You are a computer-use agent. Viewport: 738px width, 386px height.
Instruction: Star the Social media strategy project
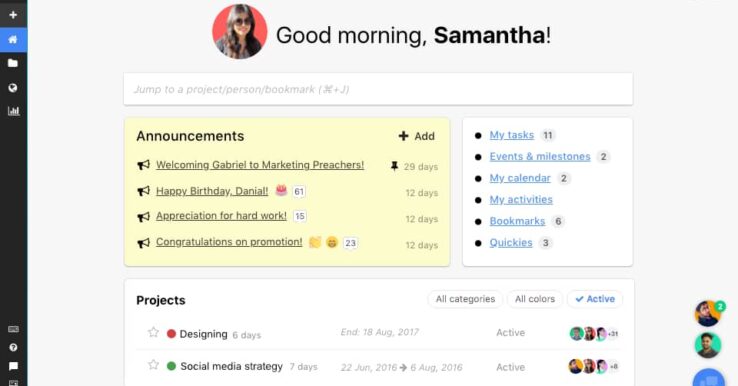[153, 365]
